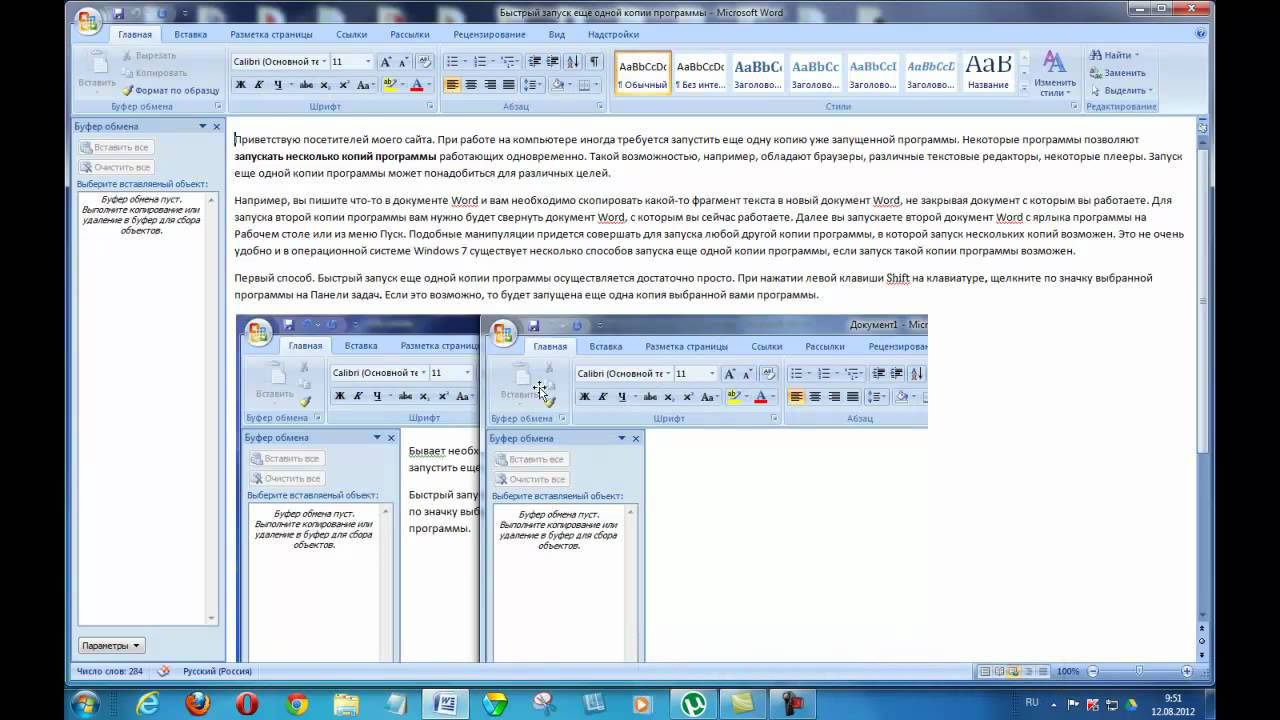Decrease the font size
The width and height of the screenshot is (1280, 720).
click(x=402, y=62)
